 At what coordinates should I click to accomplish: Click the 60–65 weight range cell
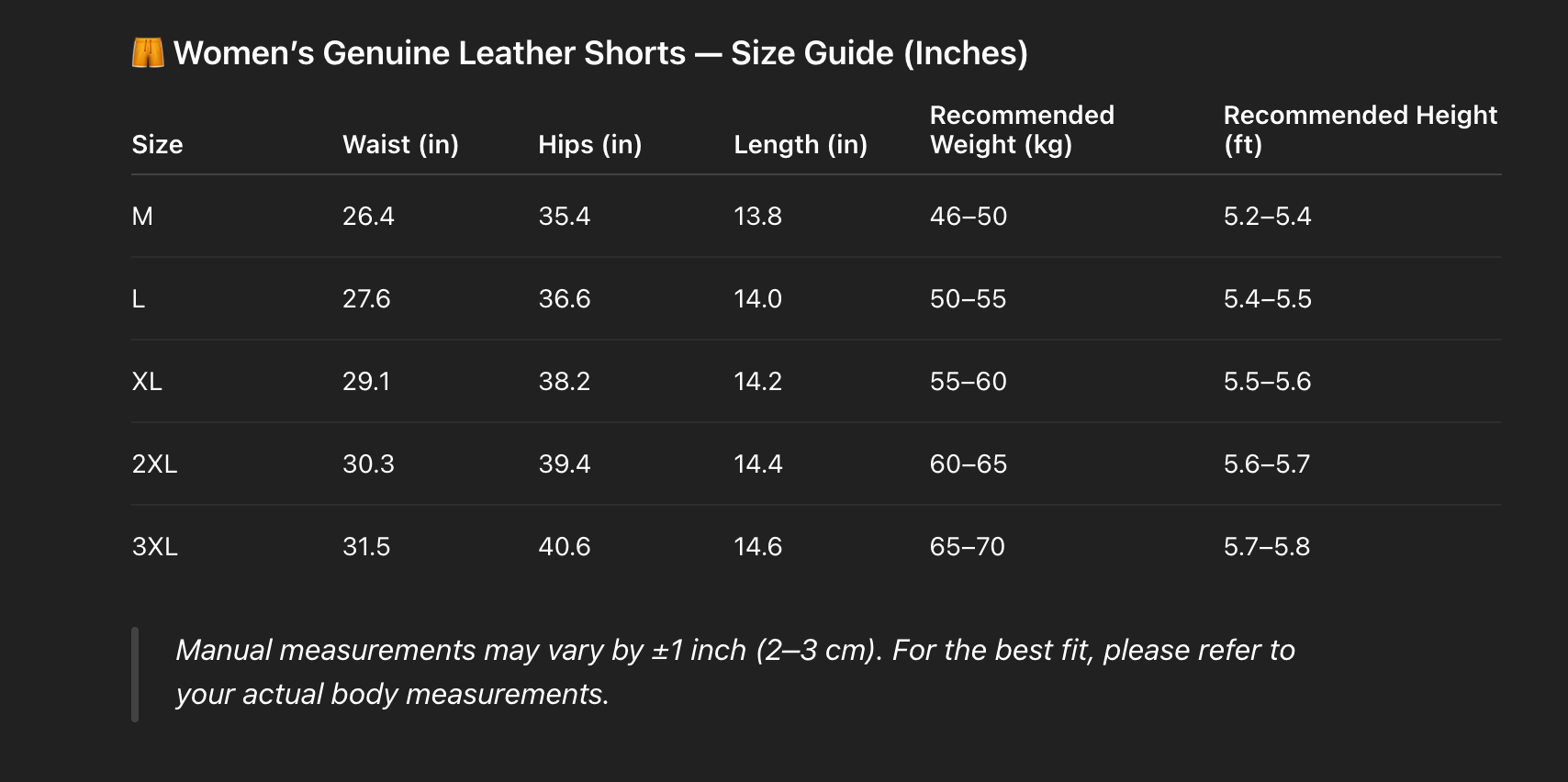(x=968, y=464)
